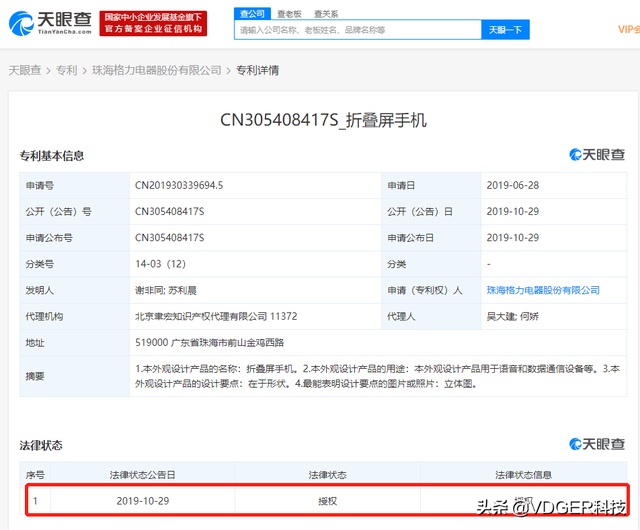Screen dimensions: 640x530
Task: Select agents 吴大建; 何娇
Action: point(513,316)
